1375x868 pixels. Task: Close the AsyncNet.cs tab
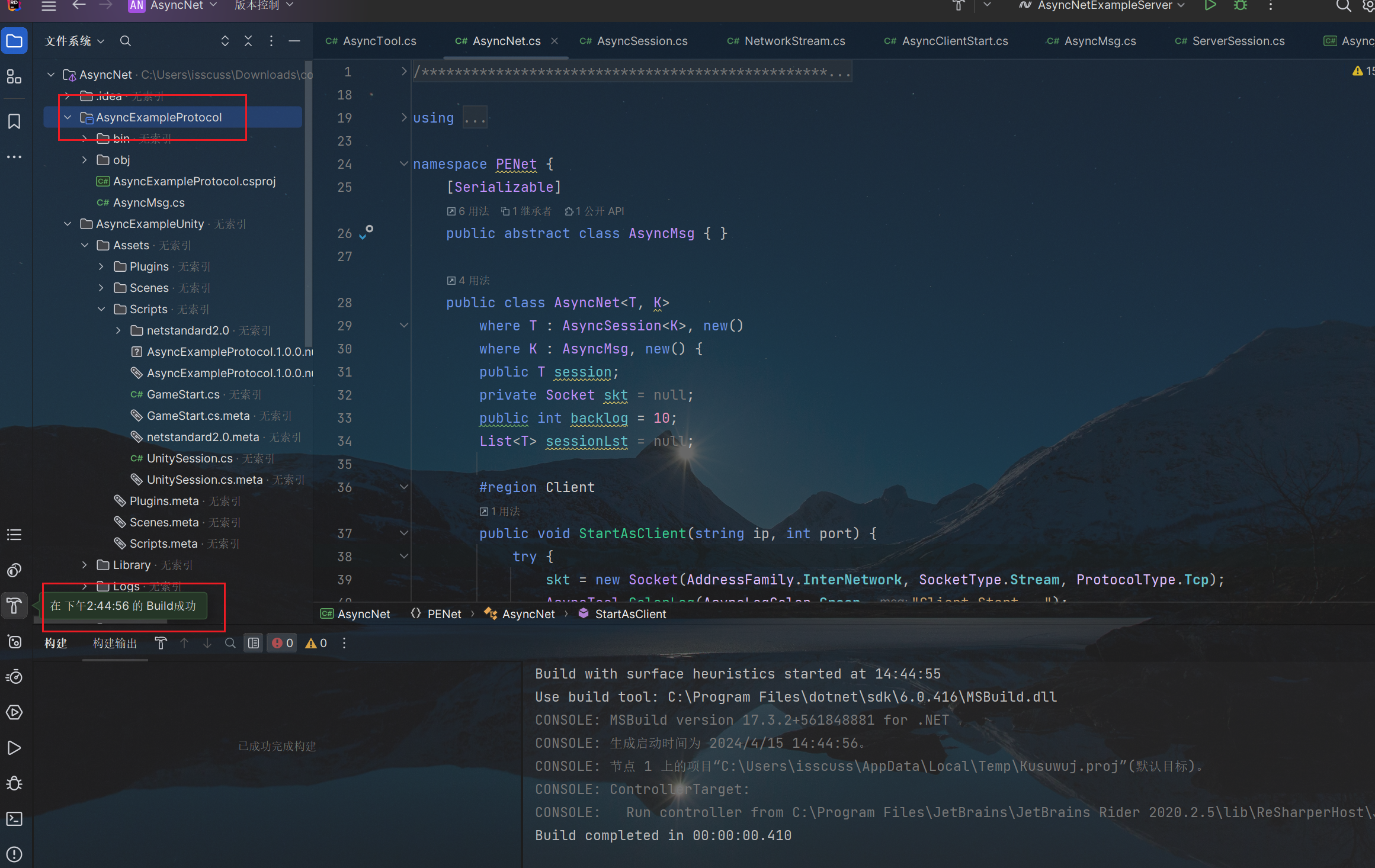pyautogui.click(x=555, y=41)
